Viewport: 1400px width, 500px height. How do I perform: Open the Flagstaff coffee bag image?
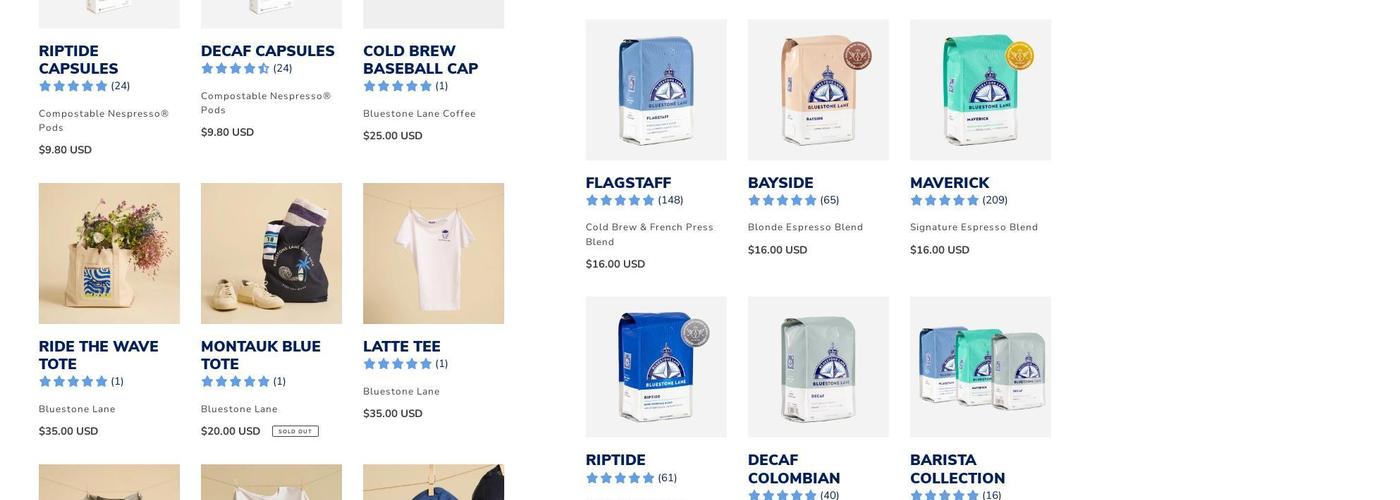pyautogui.click(x=656, y=90)
